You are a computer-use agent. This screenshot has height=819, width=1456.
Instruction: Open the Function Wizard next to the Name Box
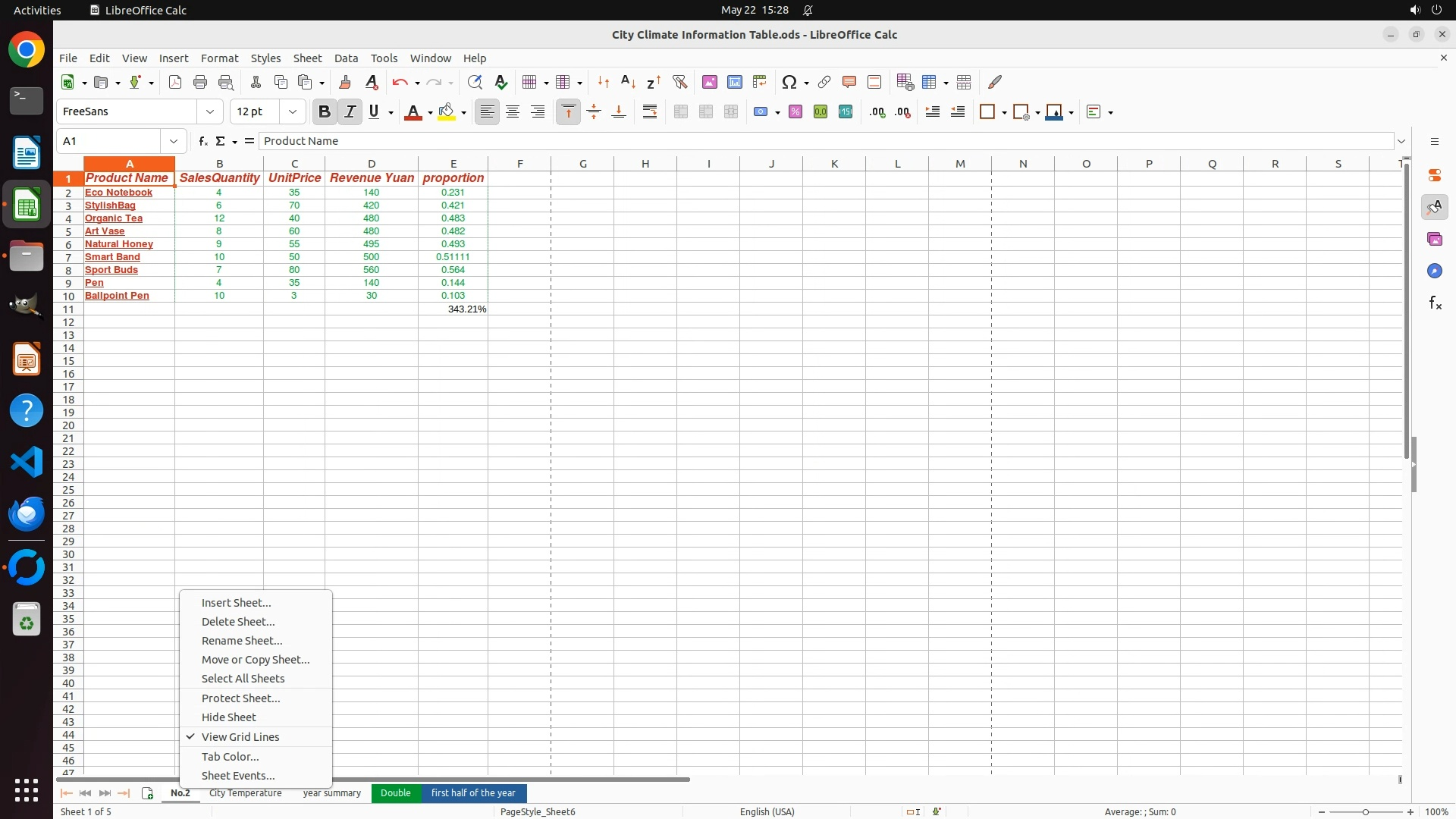coord(202,141)
